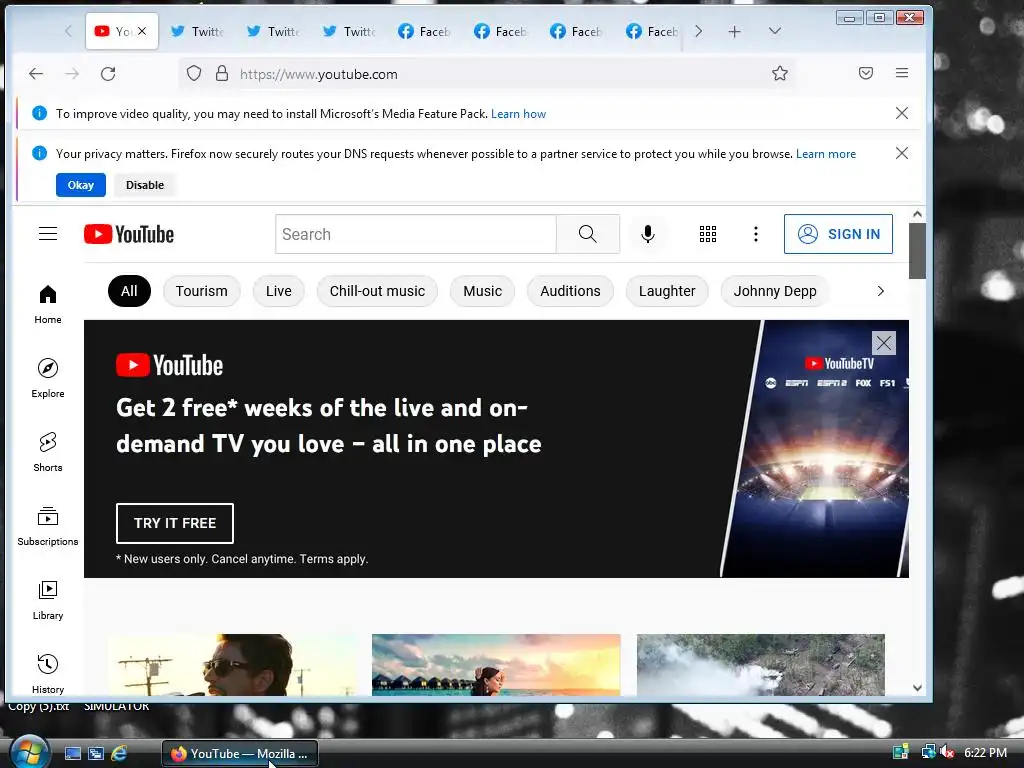Bookmark this page with the star icon
The image size is (1024, 768).
coord(780,73)
